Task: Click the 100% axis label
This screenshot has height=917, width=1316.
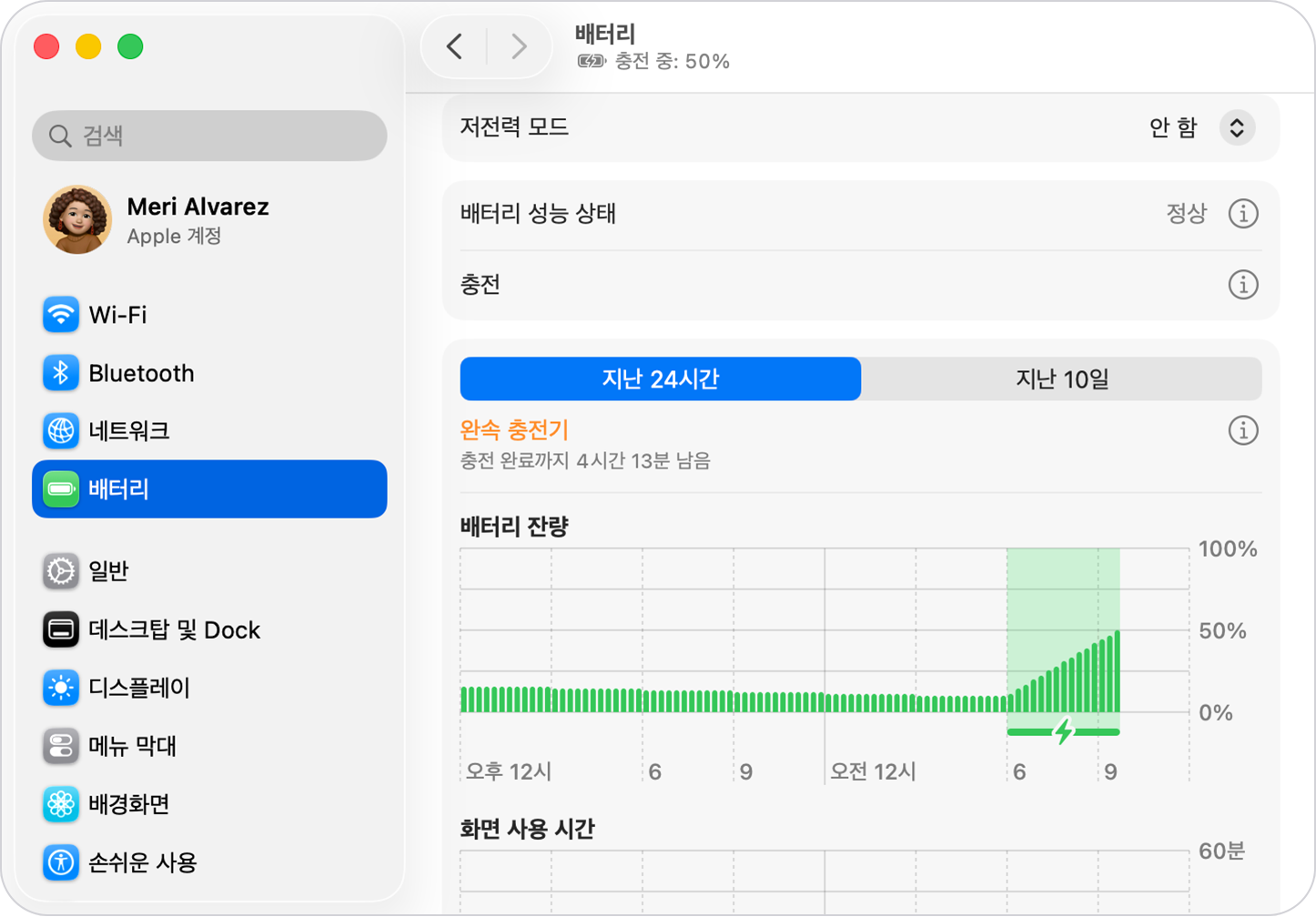Action: pyautogui.click(x=1228, y=549)
